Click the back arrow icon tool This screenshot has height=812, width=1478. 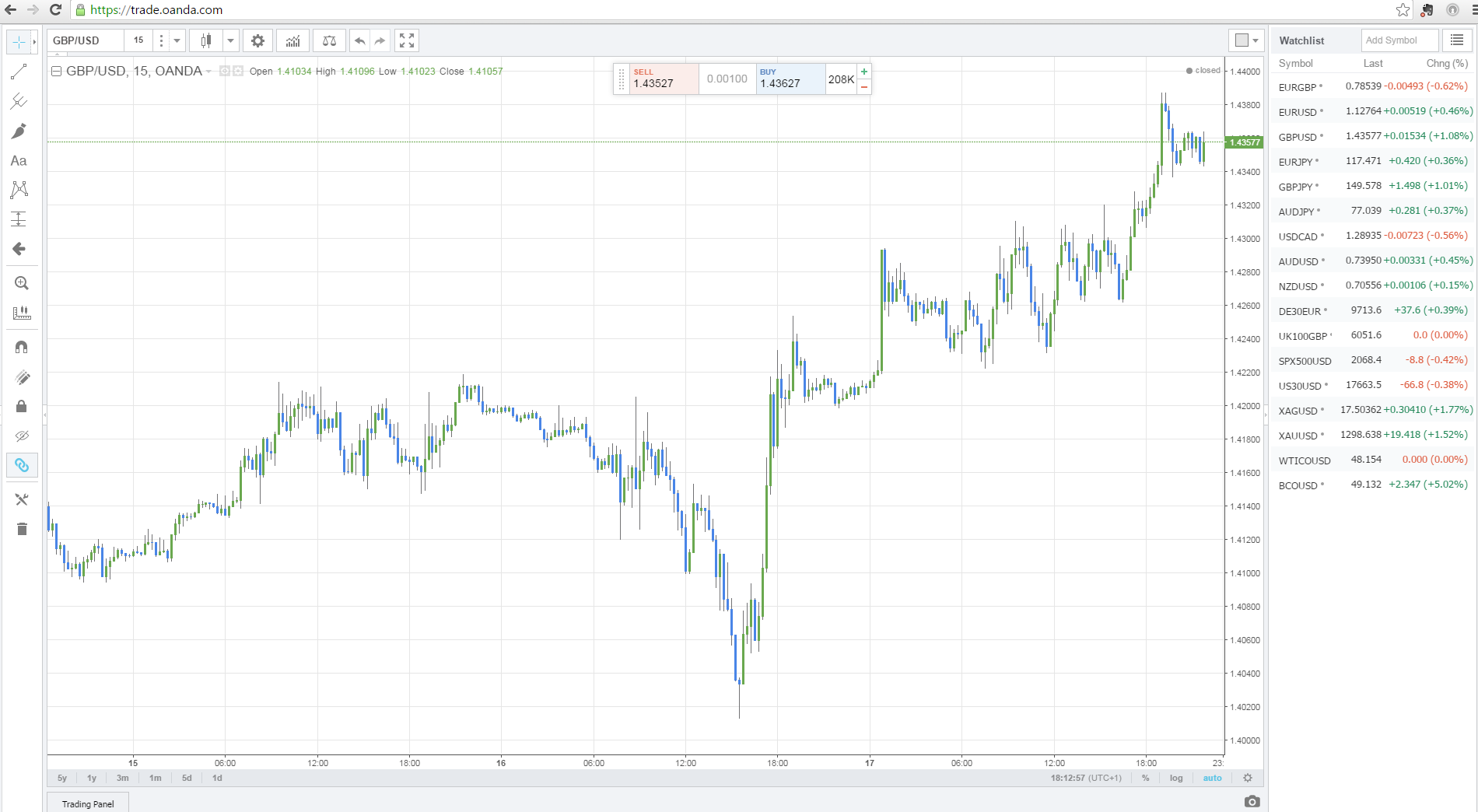pyautogui.click(x=19, y=249)
